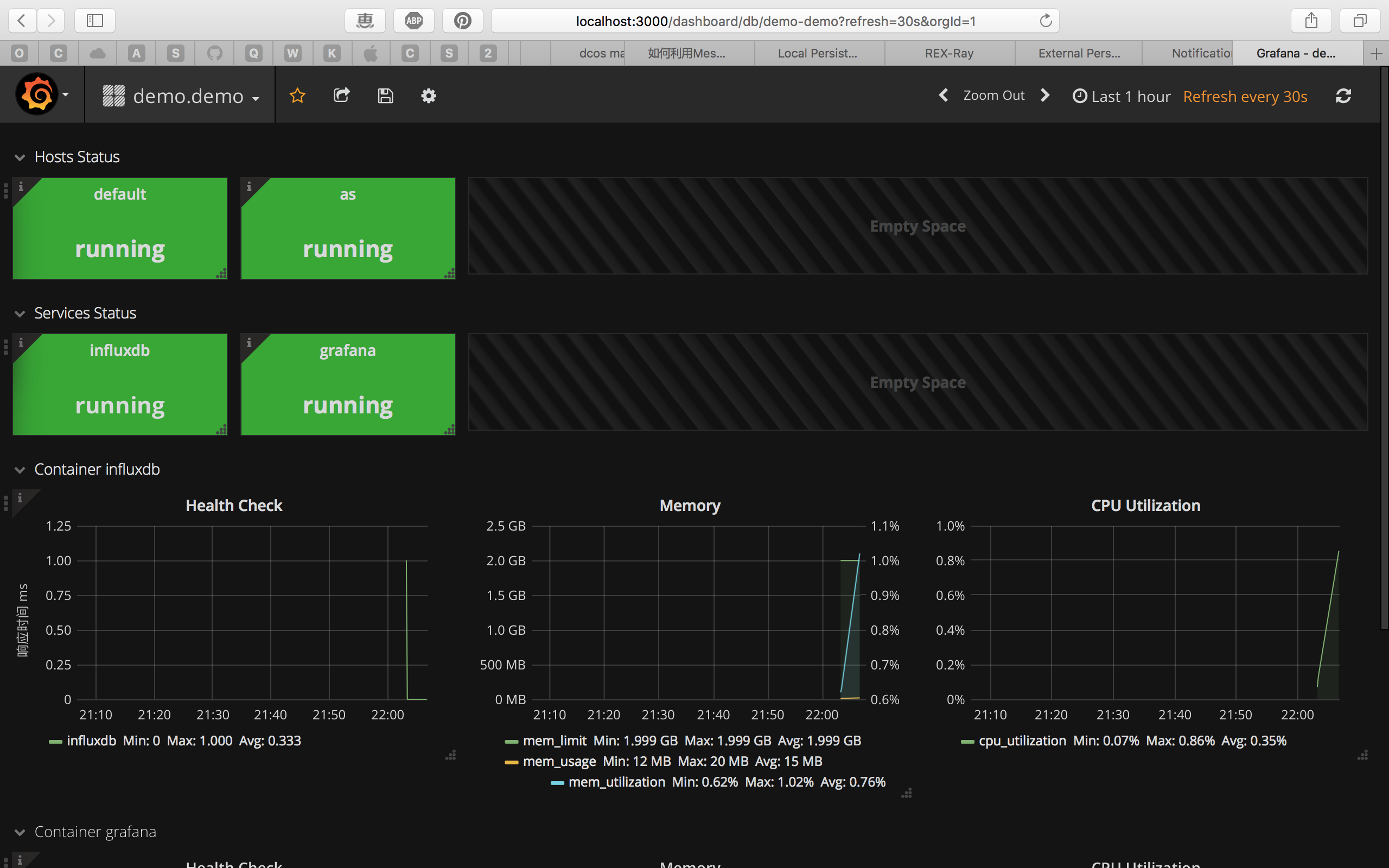This screenshot has height=868, width=1389.
Task: Click the manual refresh icon in Grafana
Action: point(1343,96)
